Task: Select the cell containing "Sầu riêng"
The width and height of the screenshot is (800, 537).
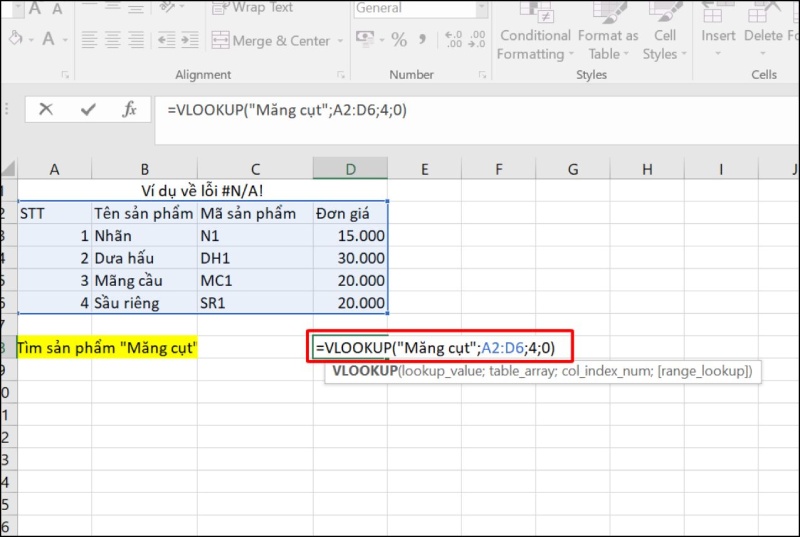Action: (x=144, y=303)
